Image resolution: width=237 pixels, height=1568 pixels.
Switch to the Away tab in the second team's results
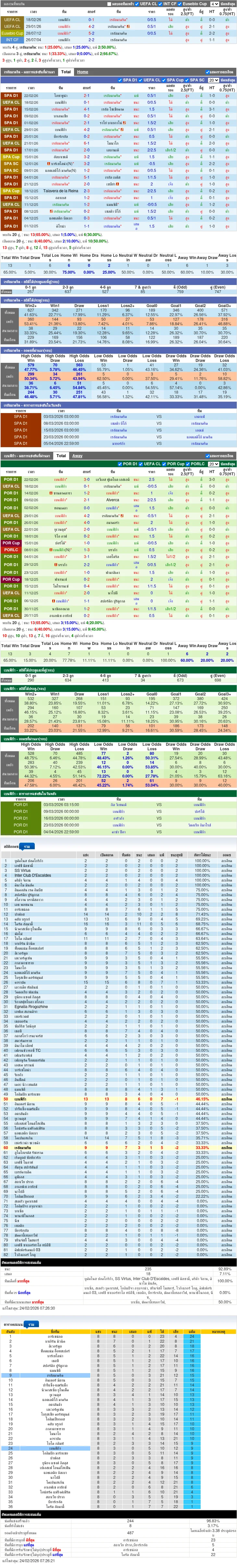[x=77, y=455]
